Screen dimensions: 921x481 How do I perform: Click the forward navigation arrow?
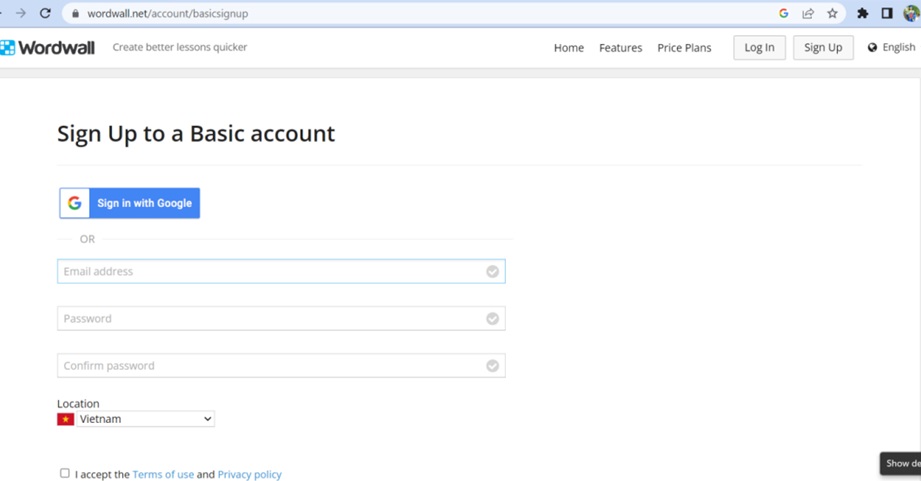click(21, 13)
